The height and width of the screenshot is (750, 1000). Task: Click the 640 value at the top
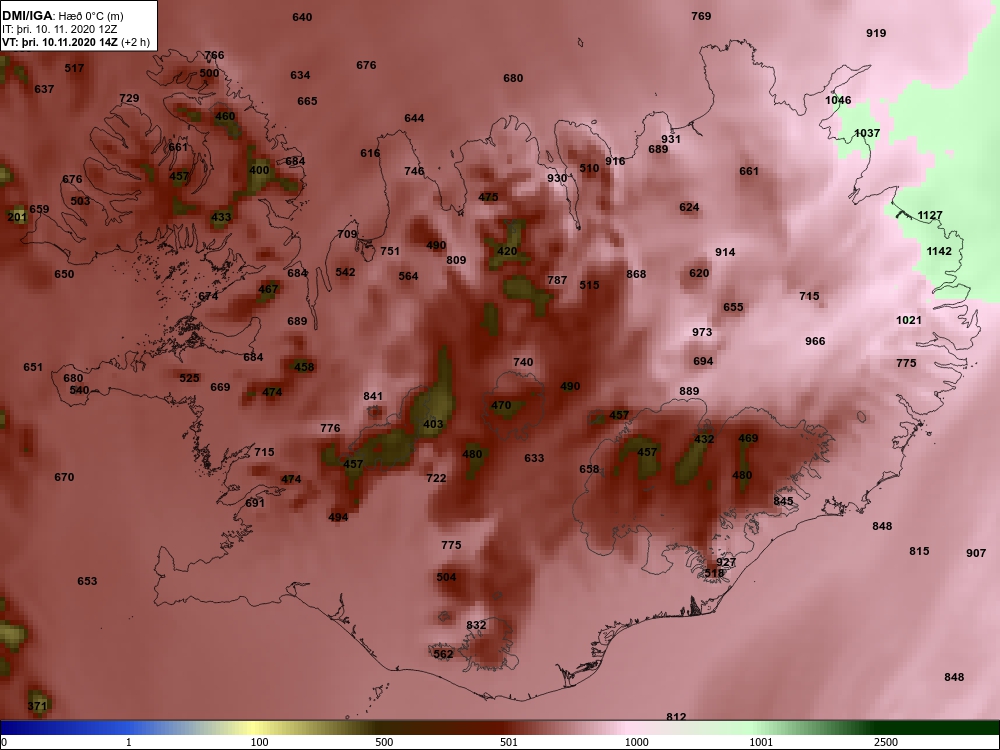[302, 17]
